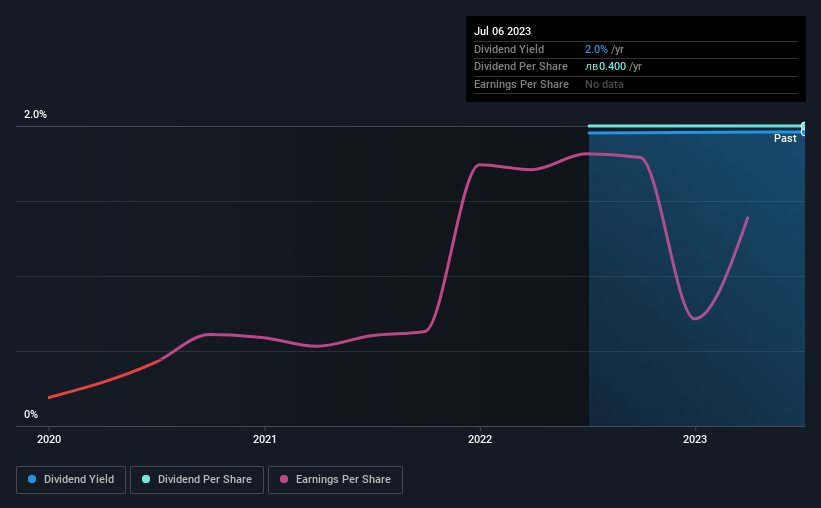Click the 2.0% y-axis label
Screen dimensions: 821x508
(x=35, y=114)
